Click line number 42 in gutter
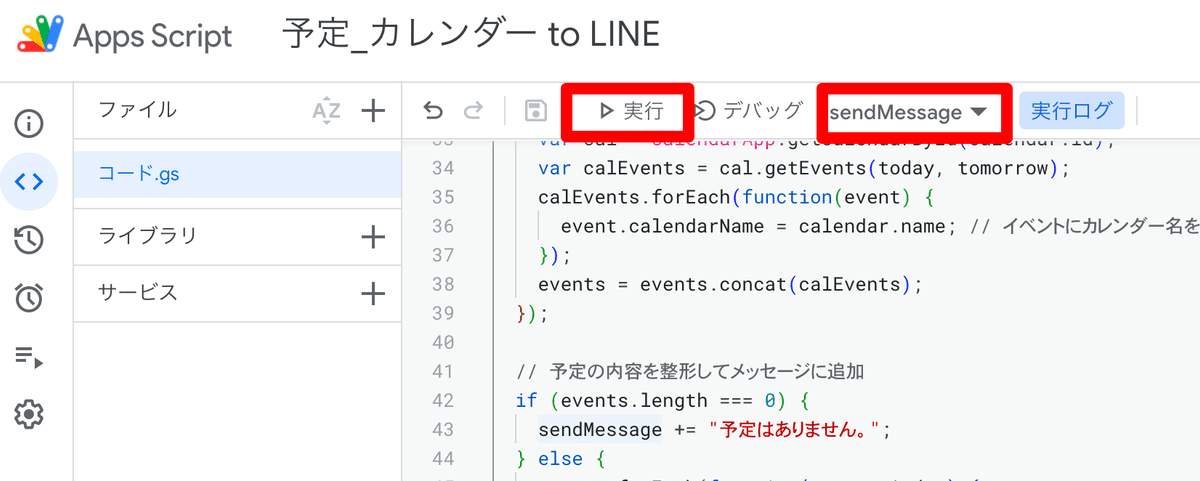The width and height of the screenshot is (1200, 481). (x=442, y=401)
